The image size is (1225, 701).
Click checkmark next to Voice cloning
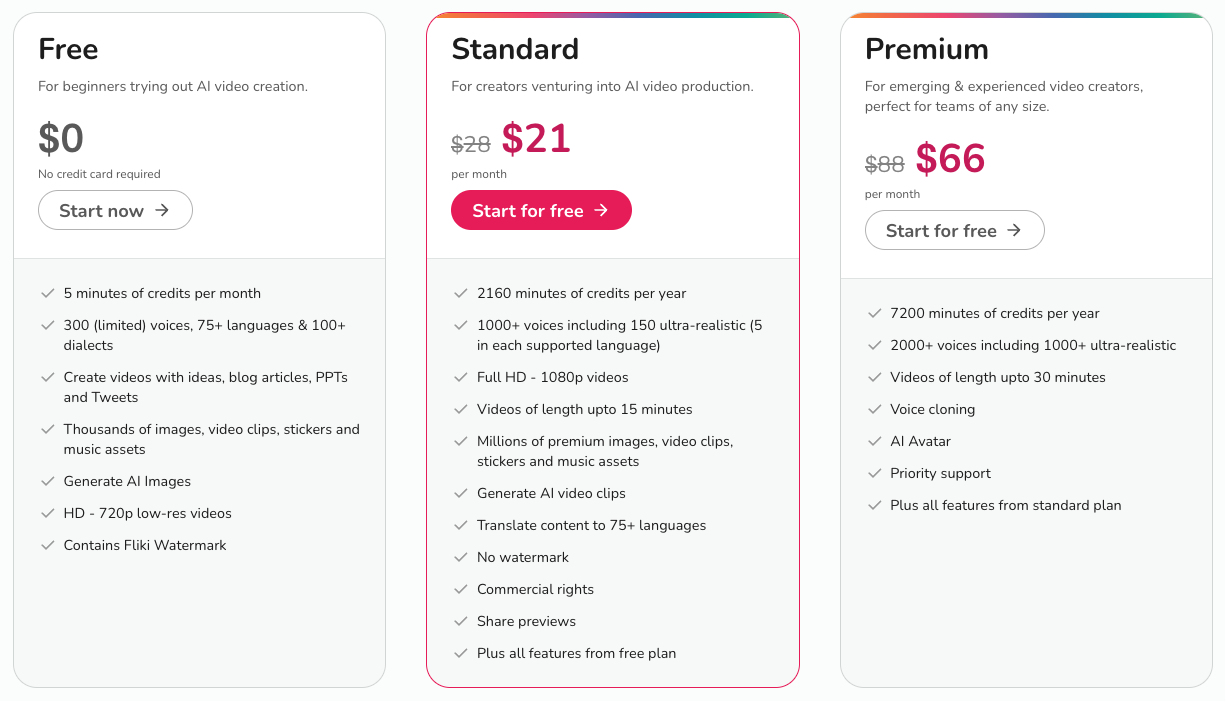coord(874,409)
